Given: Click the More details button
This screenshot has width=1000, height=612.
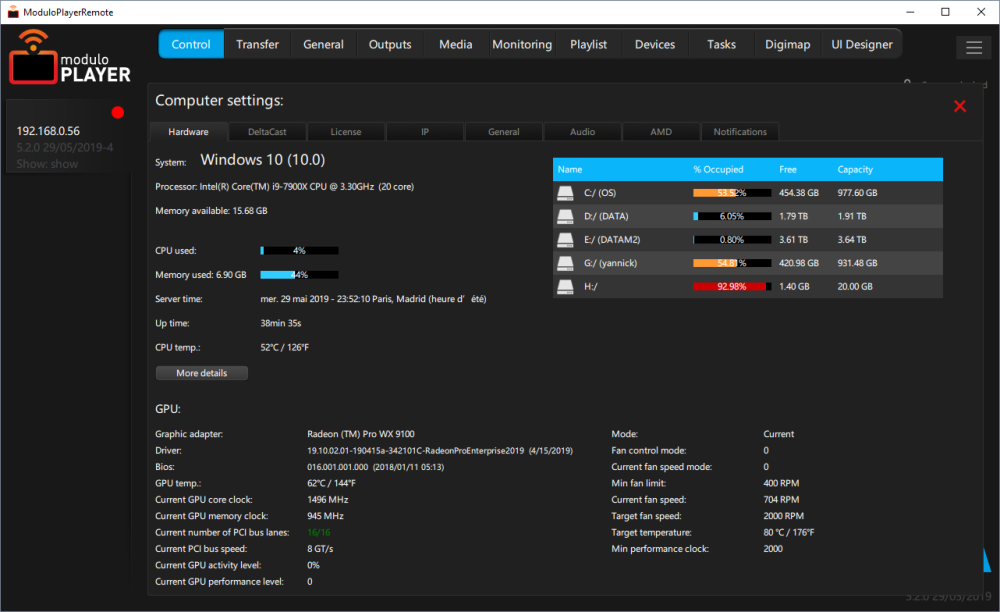Looking at the screenshot, I should point(202,373).
